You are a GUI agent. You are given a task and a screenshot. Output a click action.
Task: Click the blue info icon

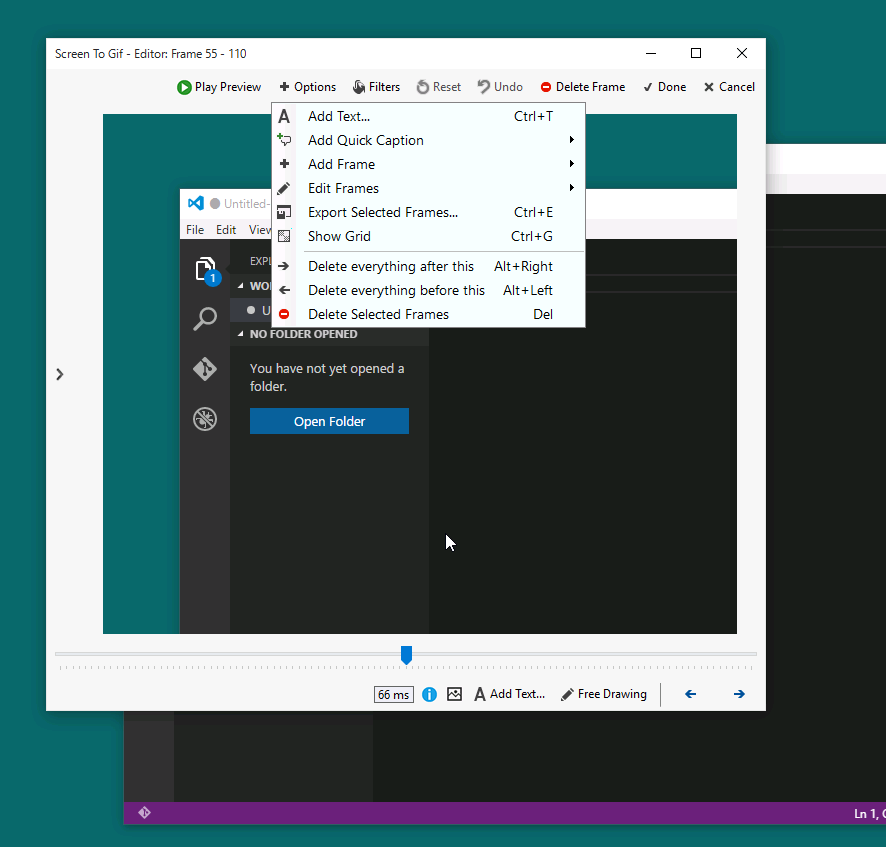(x=429, y=694)
